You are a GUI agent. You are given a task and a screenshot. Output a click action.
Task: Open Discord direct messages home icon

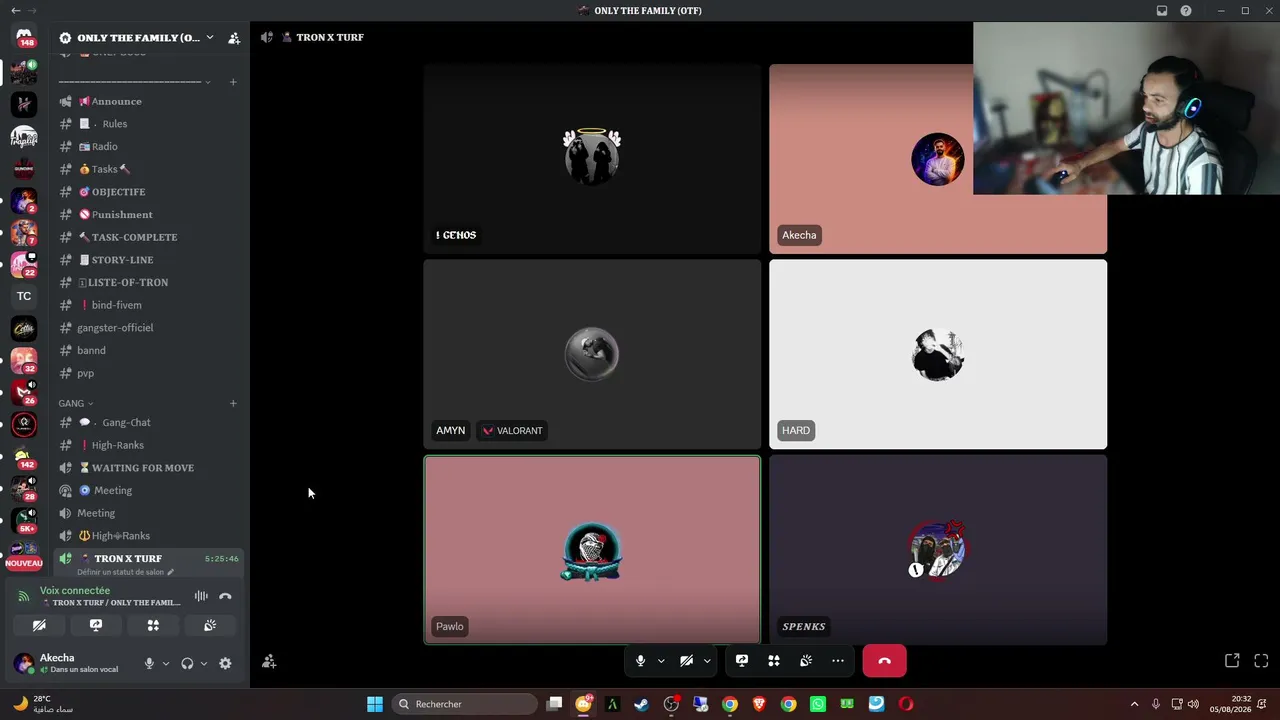(24, 36)
